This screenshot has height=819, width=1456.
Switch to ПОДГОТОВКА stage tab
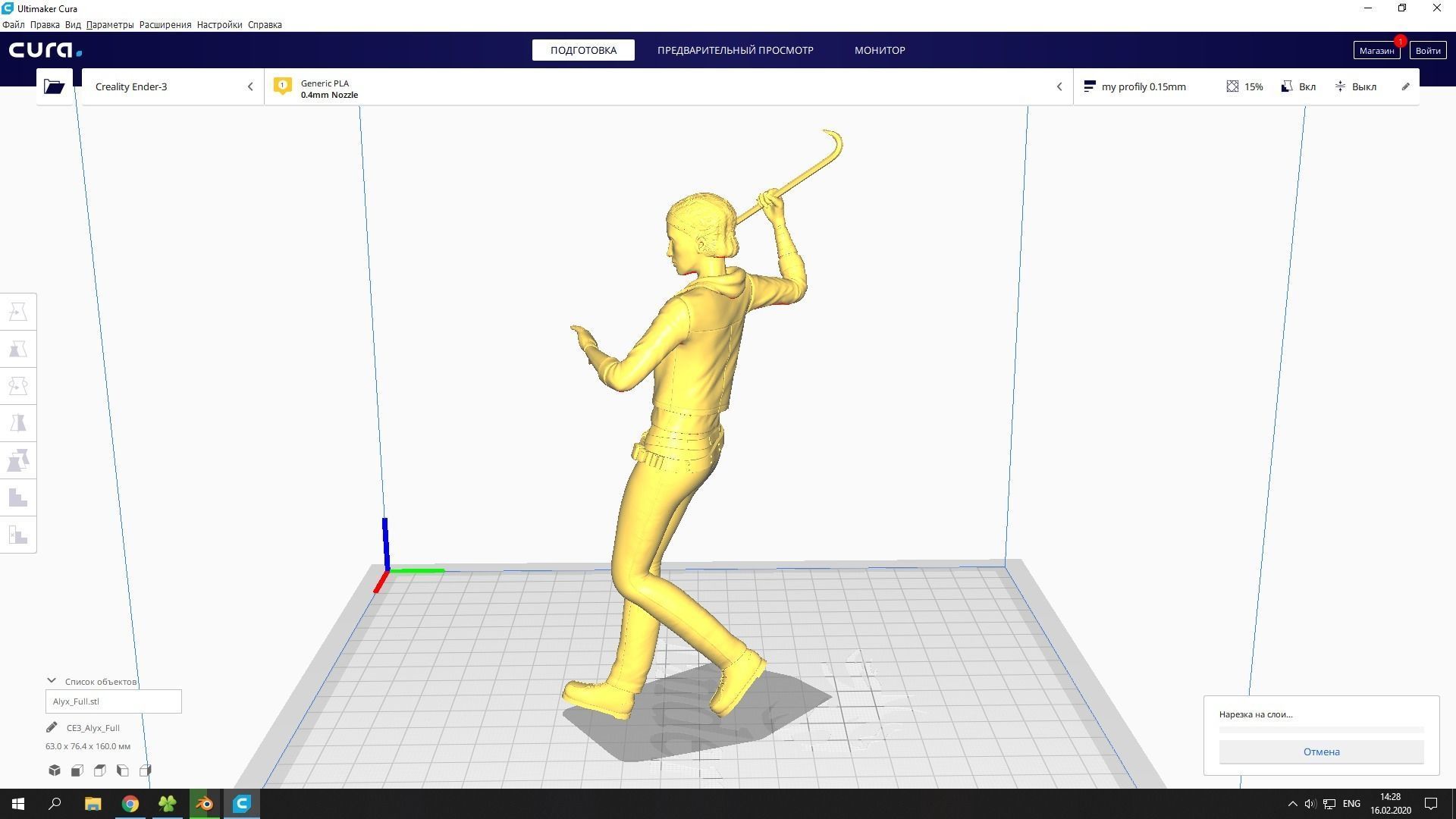coord(583,50)
